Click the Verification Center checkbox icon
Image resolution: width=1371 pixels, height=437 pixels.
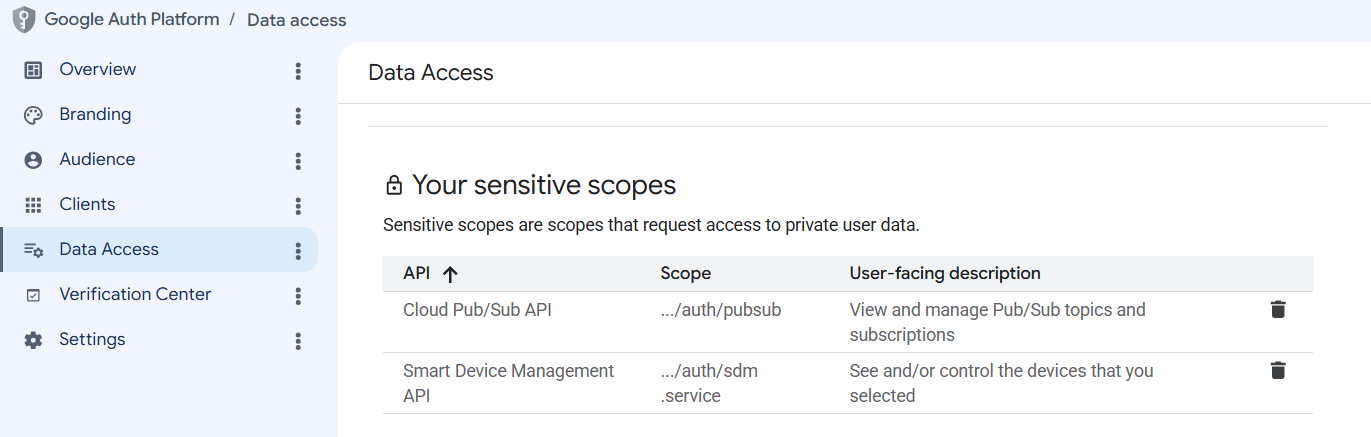33,295
